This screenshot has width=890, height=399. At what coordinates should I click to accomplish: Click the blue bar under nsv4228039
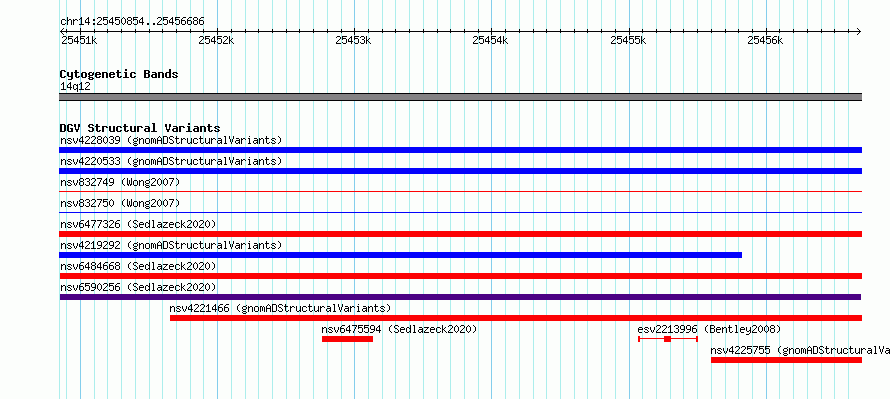460,150
